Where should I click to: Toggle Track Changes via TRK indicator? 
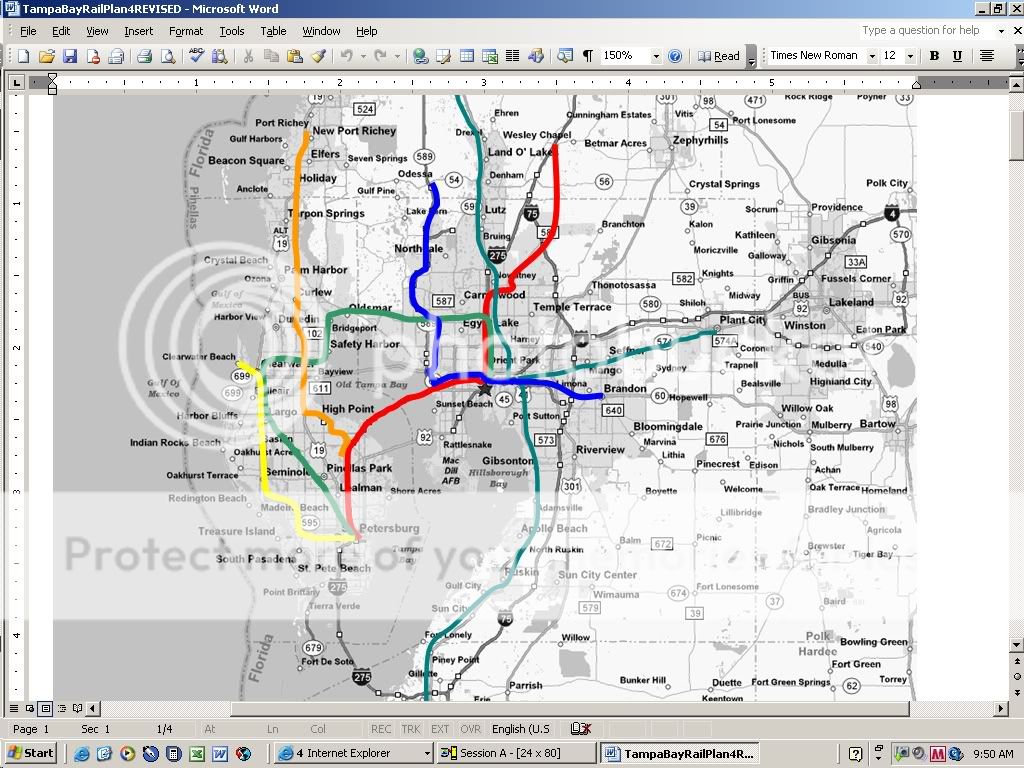pos(411,729)
